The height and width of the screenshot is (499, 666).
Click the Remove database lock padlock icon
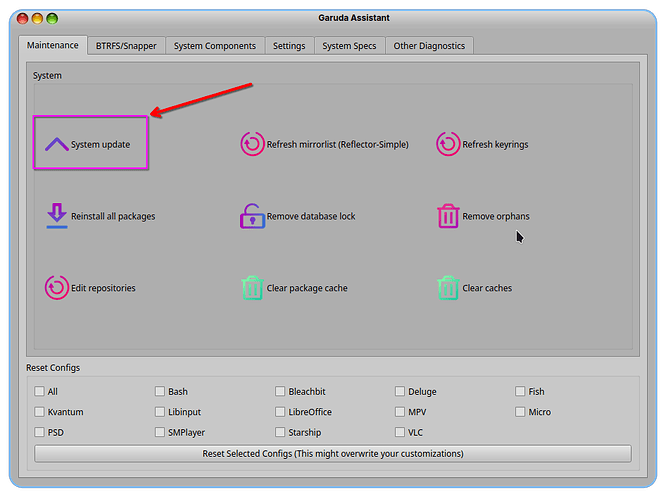coord(252,216)
